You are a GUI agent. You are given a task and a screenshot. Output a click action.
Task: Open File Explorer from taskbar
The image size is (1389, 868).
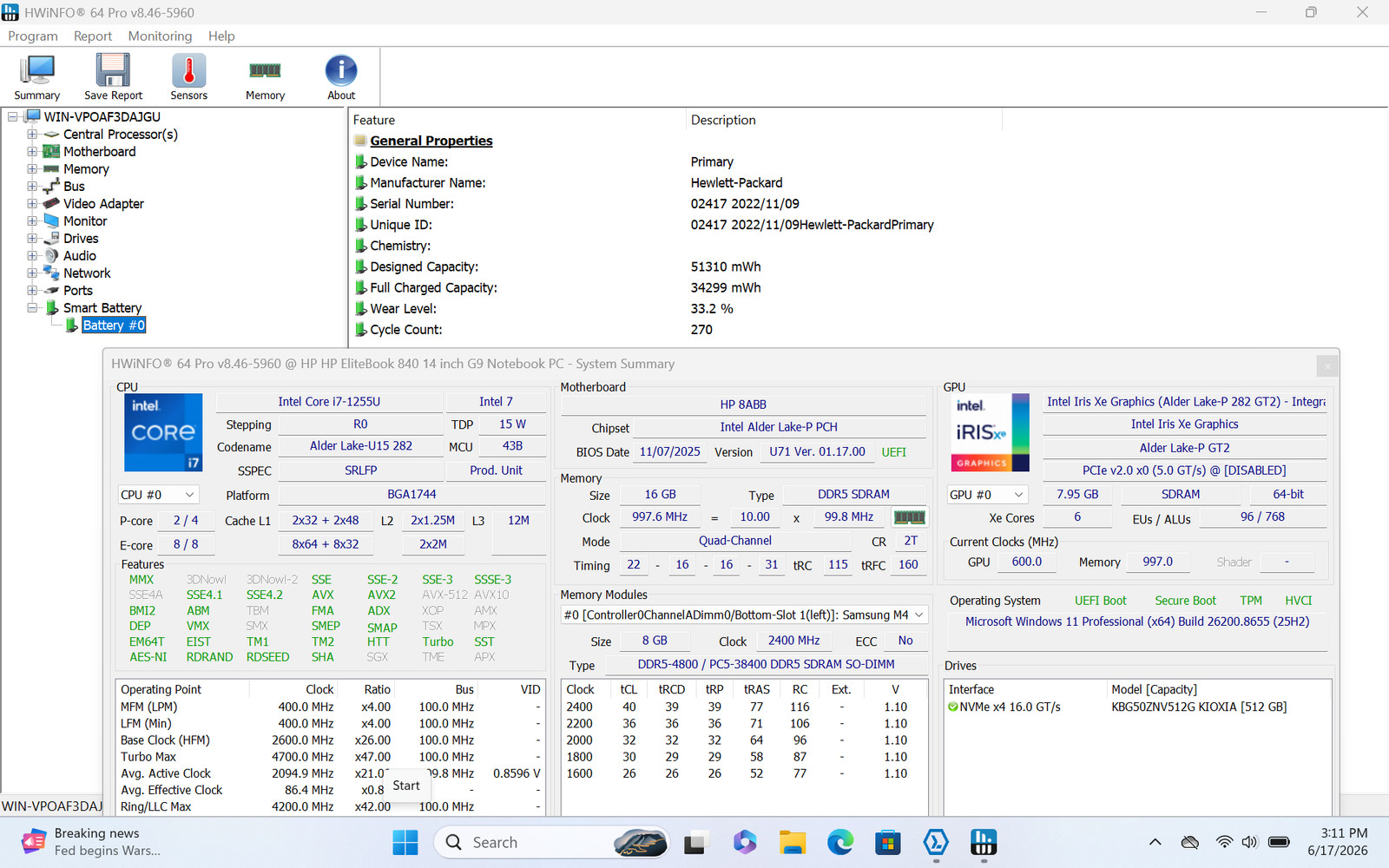click(792, 842)
